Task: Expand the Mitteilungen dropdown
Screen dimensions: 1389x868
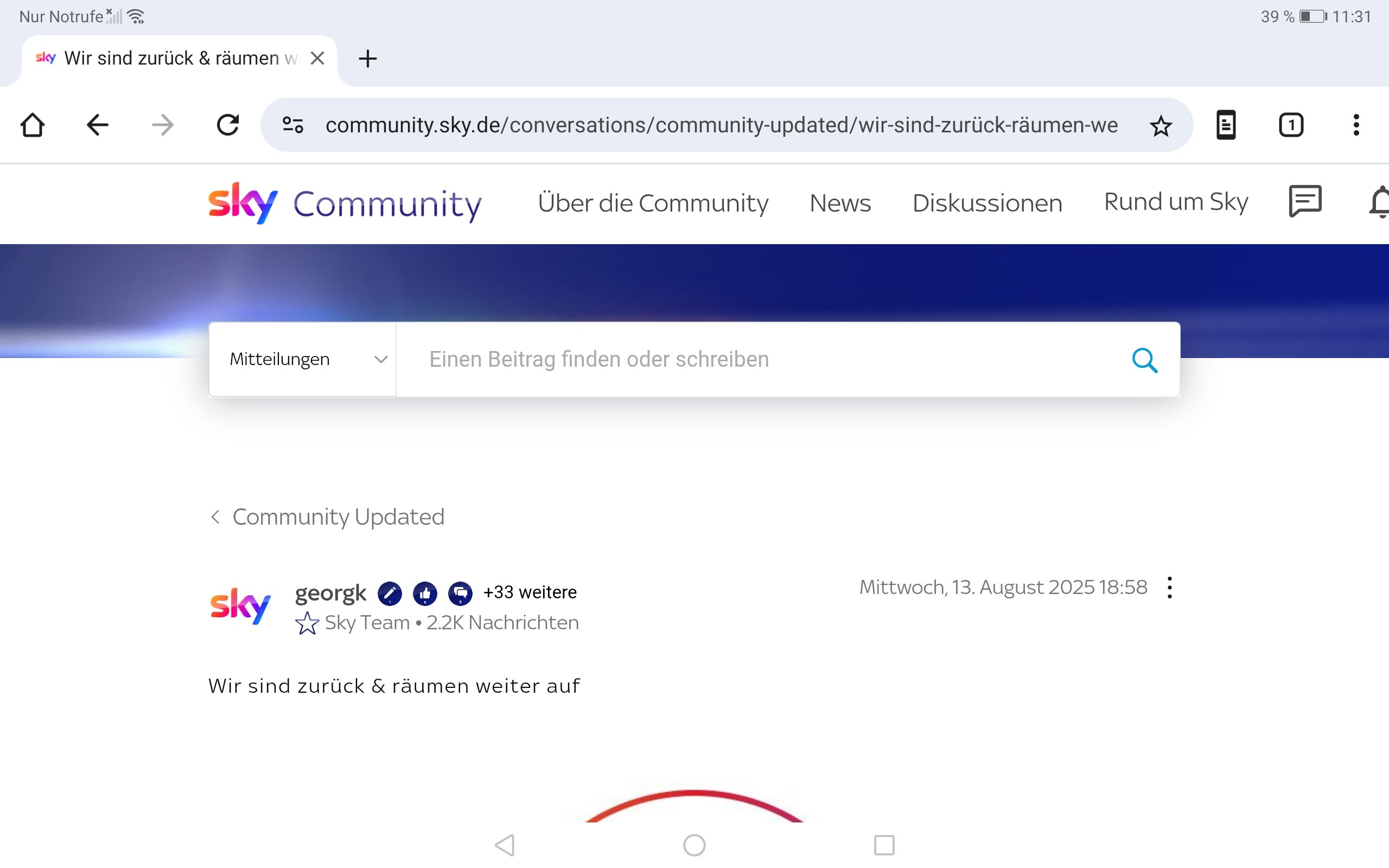Action: coord(302,359)
